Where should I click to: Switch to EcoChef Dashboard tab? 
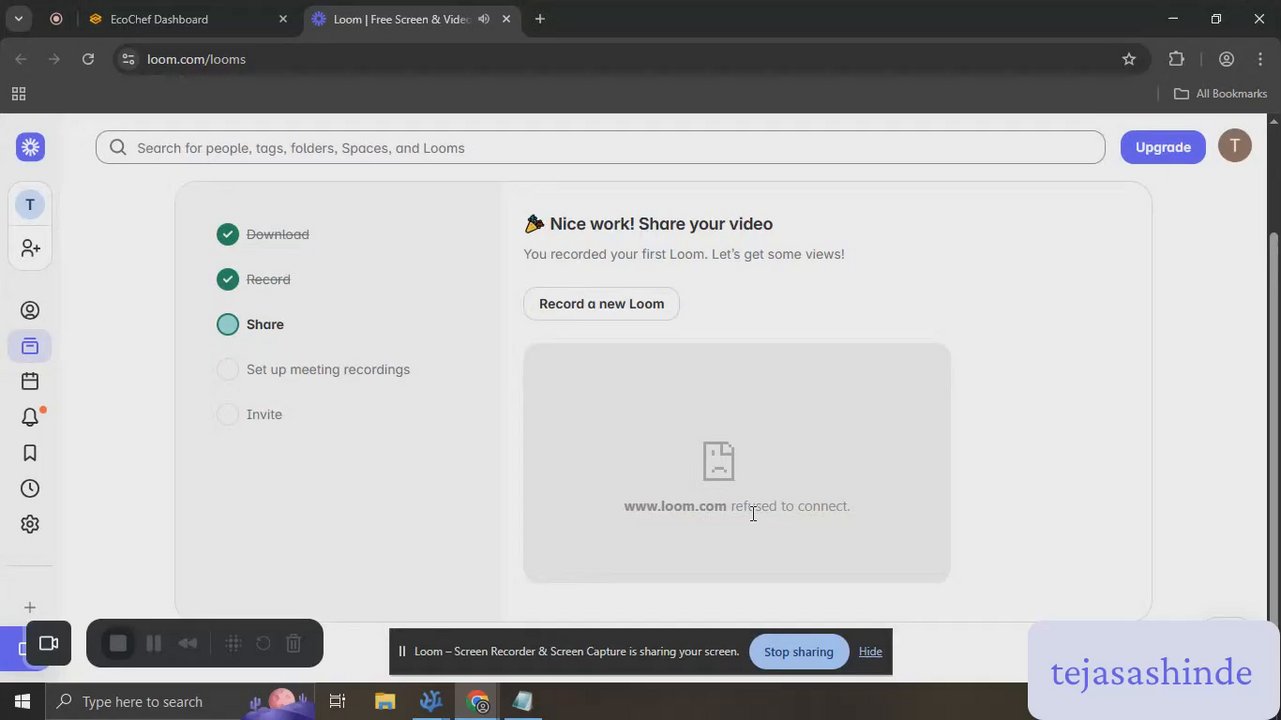187,19
